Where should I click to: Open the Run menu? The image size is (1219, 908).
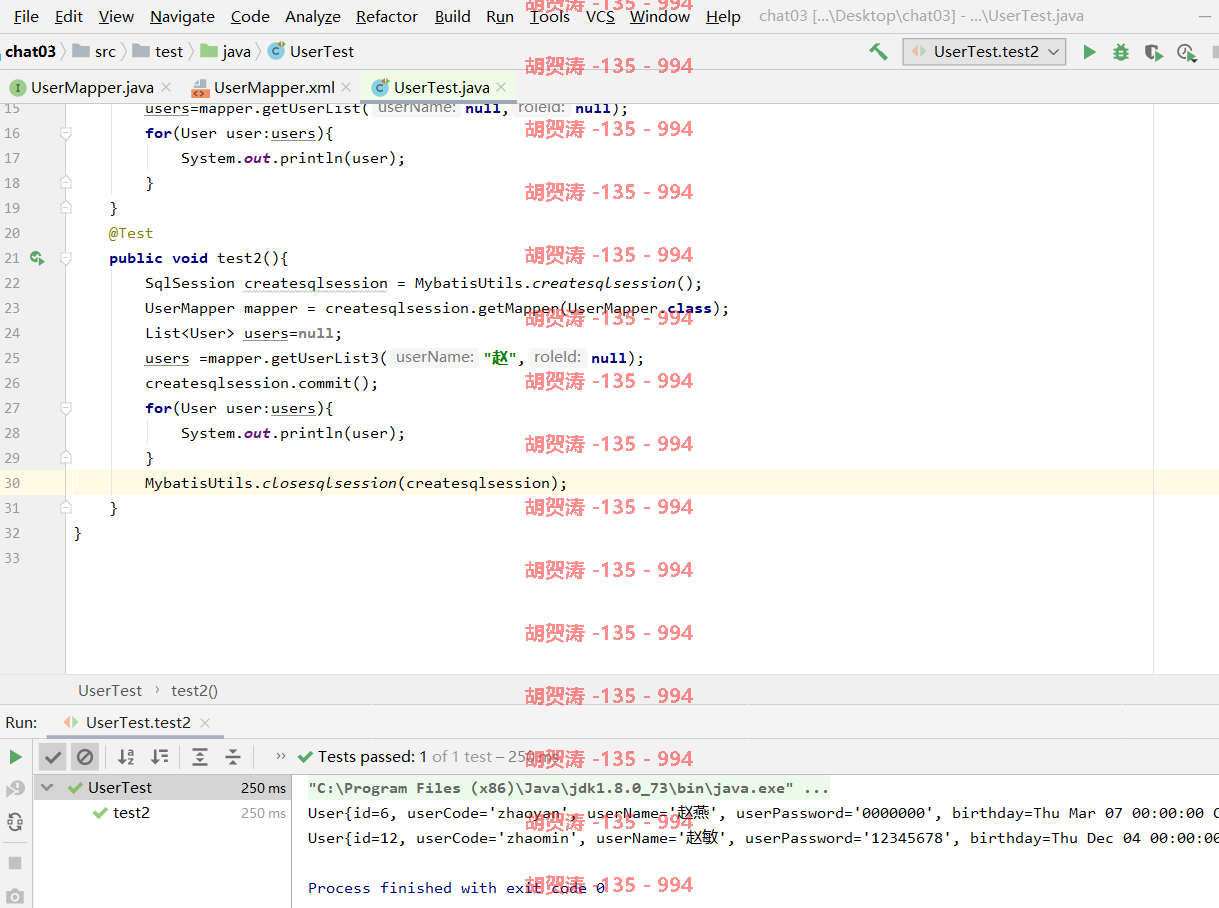(500, 16)
